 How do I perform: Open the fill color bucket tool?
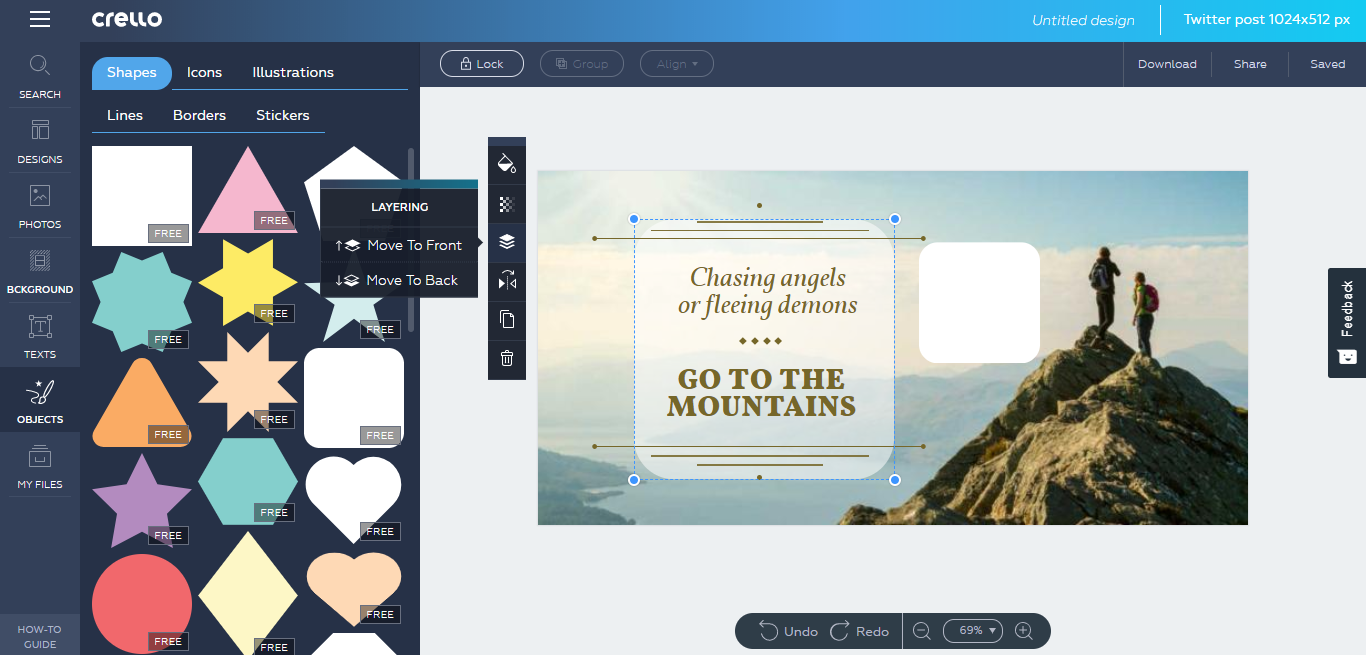point(507,163)
